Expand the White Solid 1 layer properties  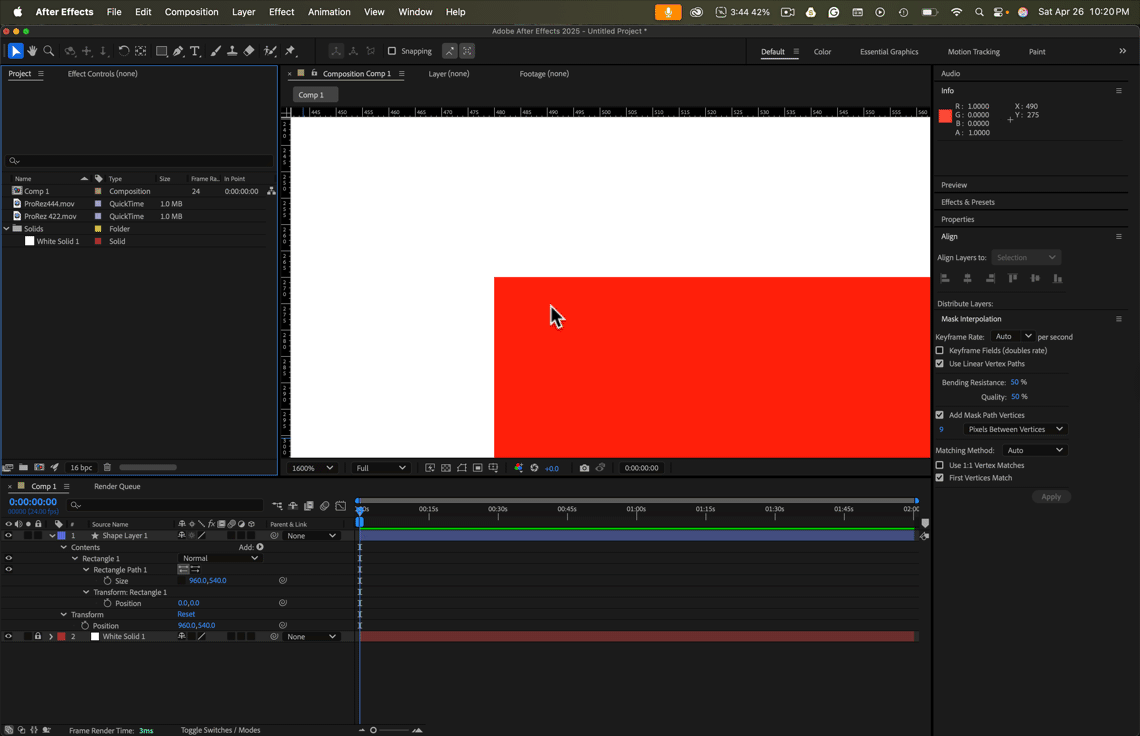click(51, 636)
